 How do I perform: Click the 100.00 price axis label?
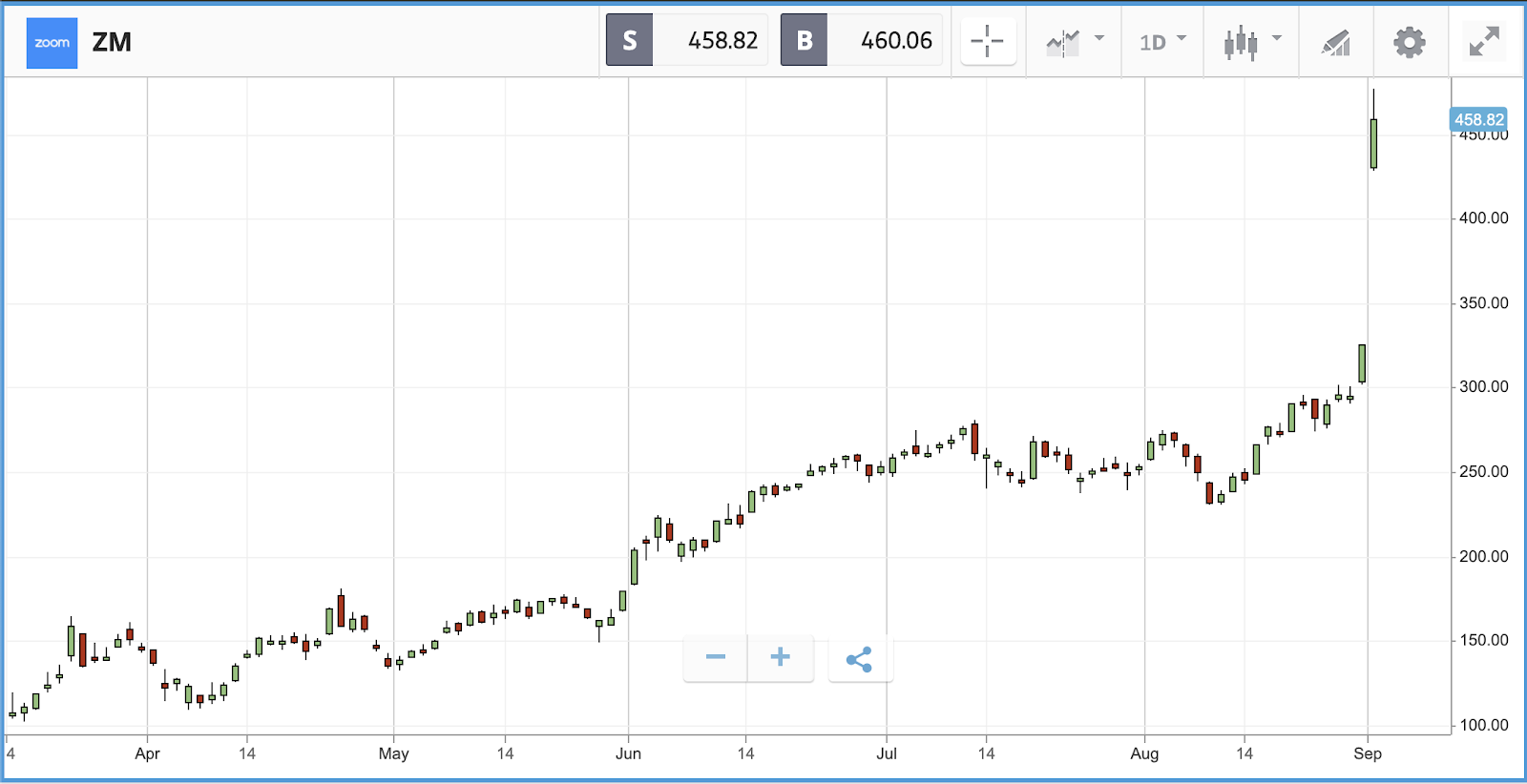click(x=1484, y=726)
